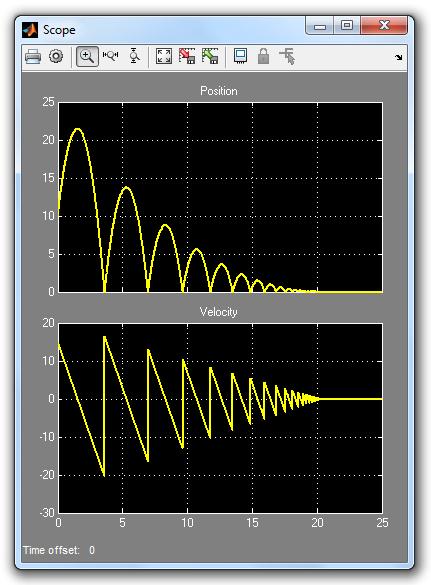The height and width of the screenshot is (585, 431).
Task: Click inside the Position plot area
Action: click(x=220, y=197)
